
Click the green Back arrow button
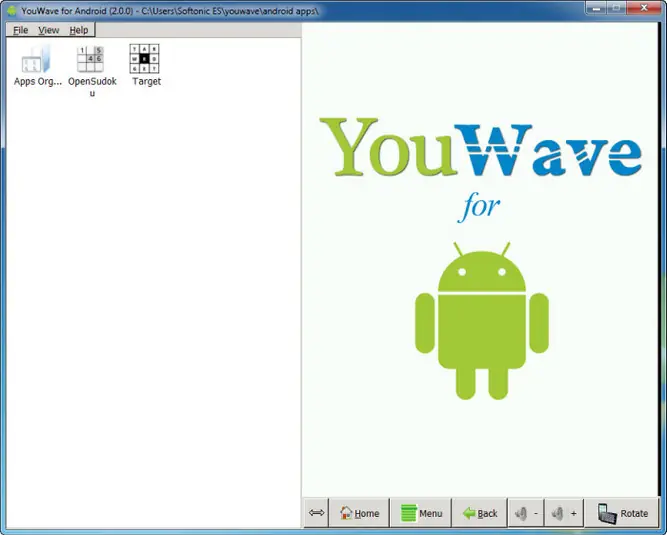(x=480, y=513)
